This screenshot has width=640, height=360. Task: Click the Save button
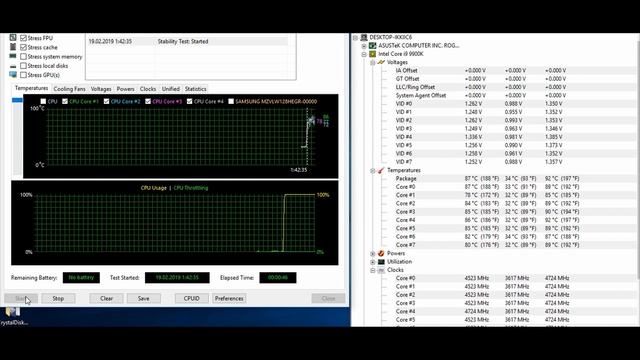[144, 298]
